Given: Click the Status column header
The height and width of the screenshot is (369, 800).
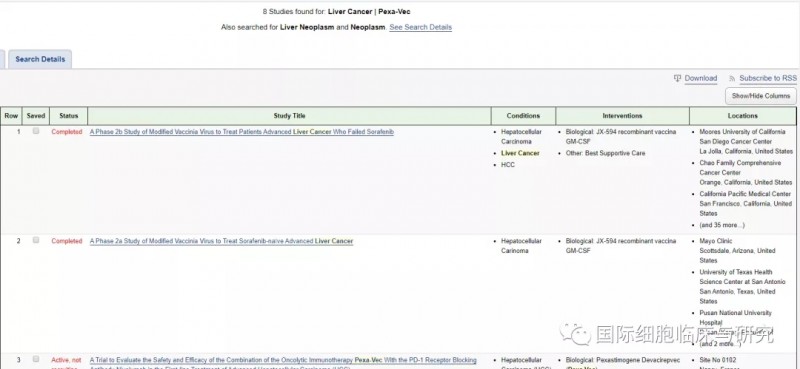Looking at the screenshot, I should (x=68, y=116).
